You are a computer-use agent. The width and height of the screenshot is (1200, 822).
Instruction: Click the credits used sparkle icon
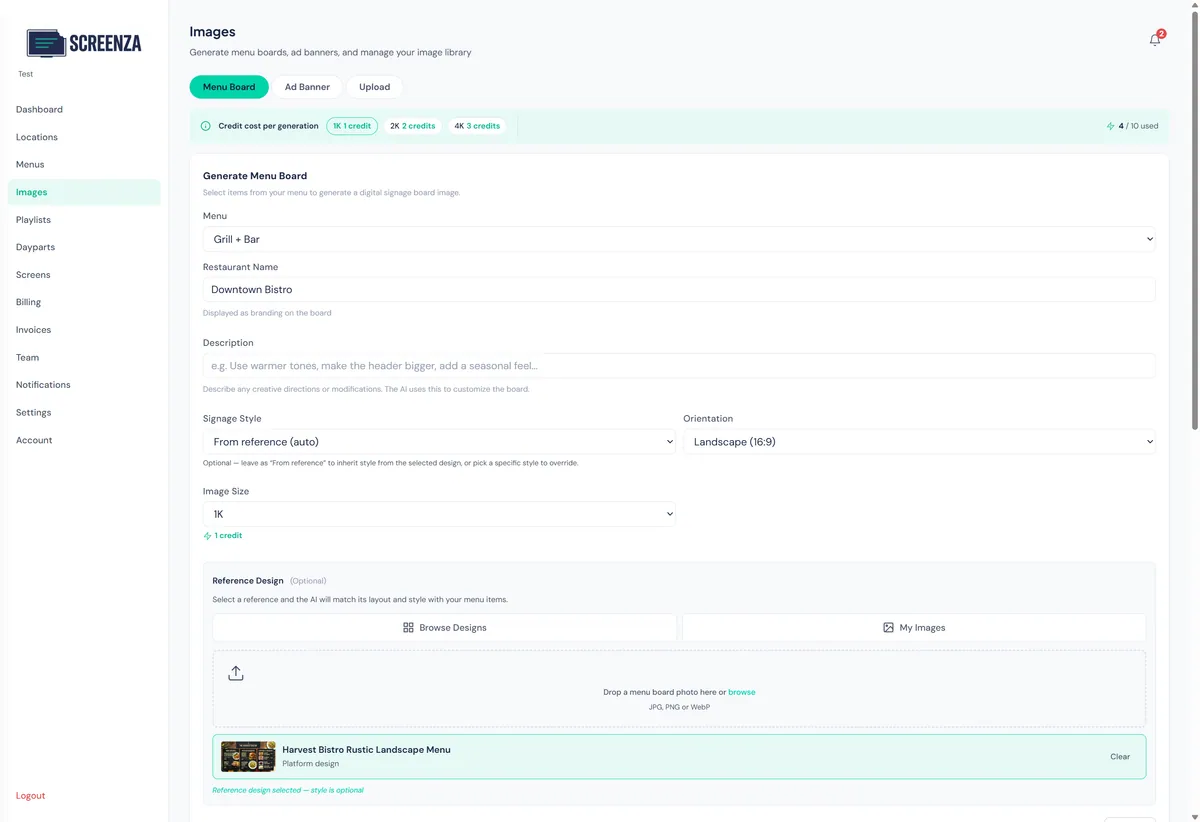(1110, 126)
